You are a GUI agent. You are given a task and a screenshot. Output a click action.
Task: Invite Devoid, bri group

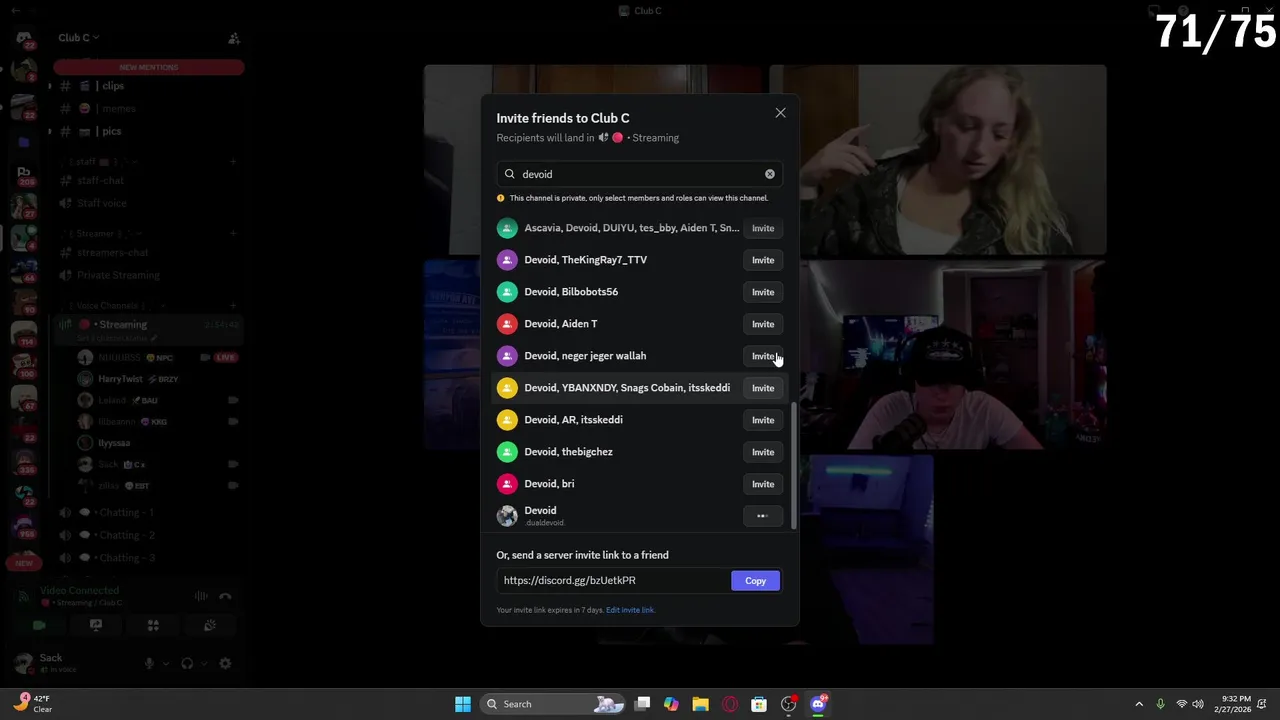pos(763,484)
